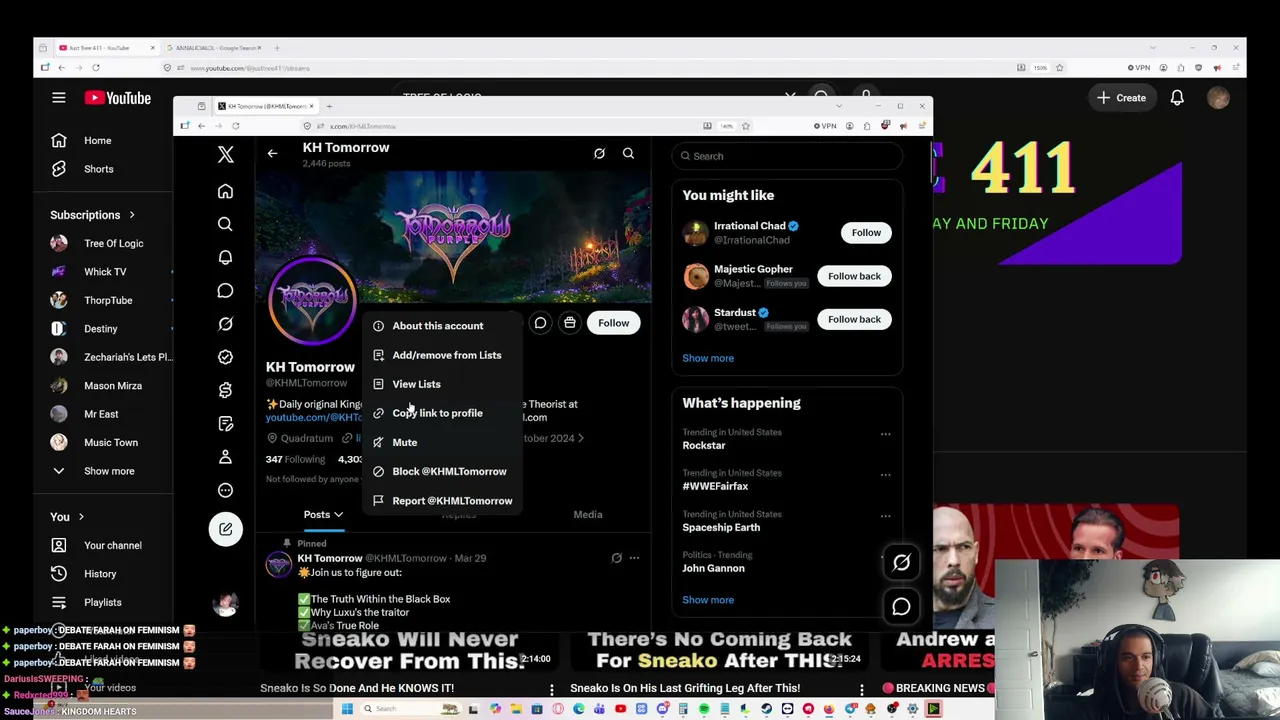This screenshot has width=1280, height=720.
Task: Open Profile person icon in X sidebar
Action: [225, 457]
